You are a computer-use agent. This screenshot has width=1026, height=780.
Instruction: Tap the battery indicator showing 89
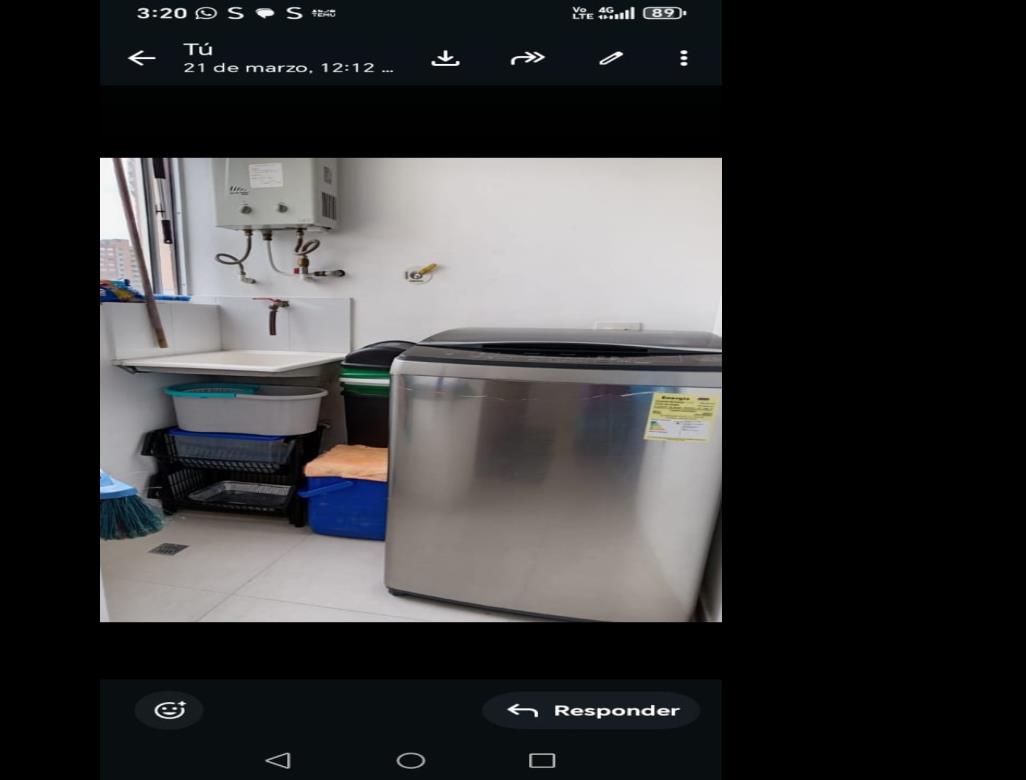point(665,13)
